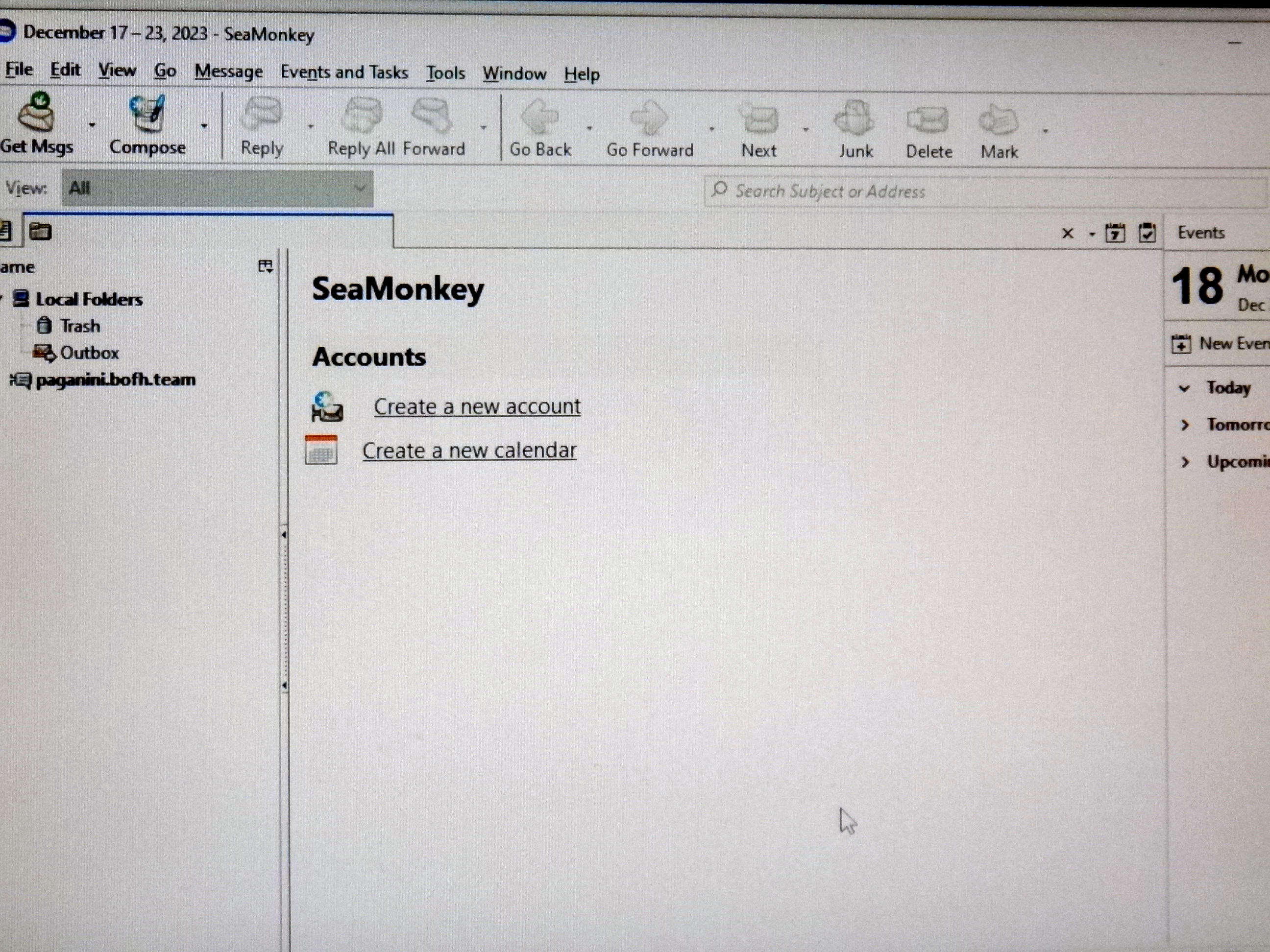This screenshot has width=1270, height=952.
Task: Click the Create a new account link
Action: 477,406
